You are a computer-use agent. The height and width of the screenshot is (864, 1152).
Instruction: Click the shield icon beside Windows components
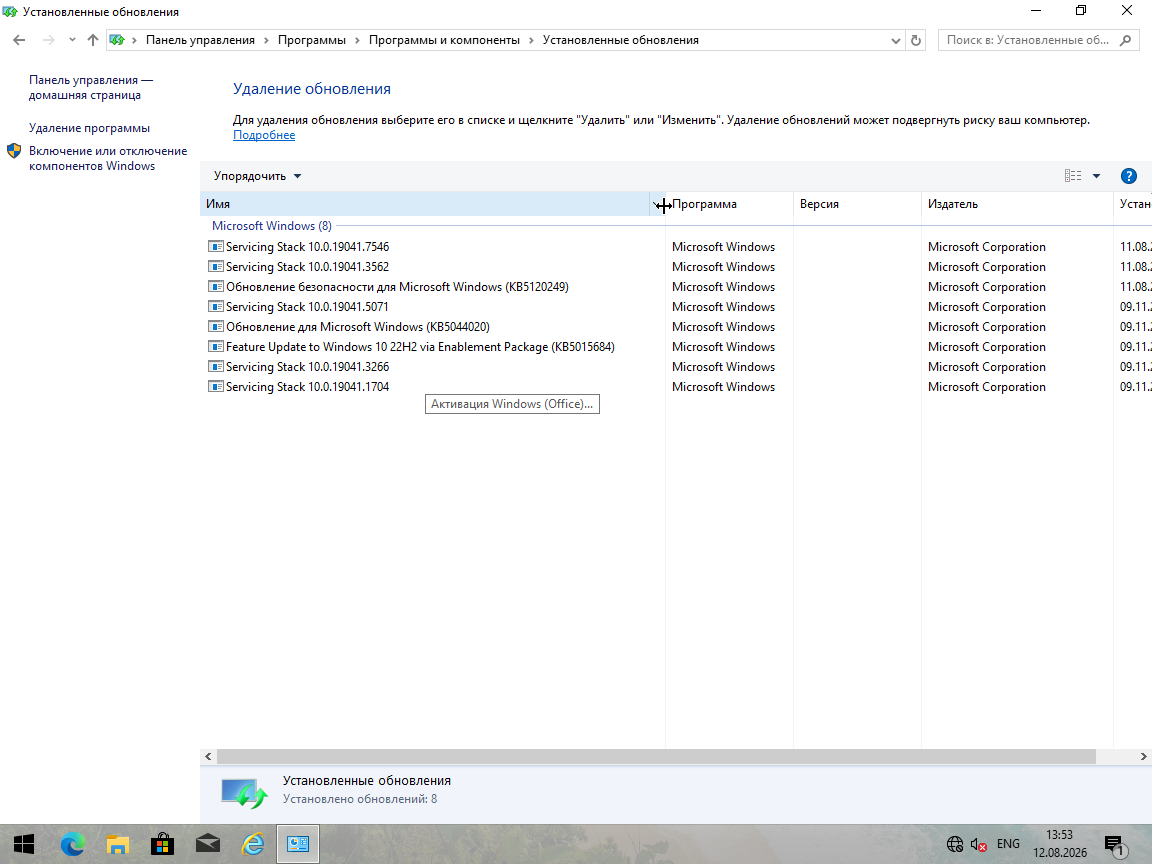(x=14, y=151)
